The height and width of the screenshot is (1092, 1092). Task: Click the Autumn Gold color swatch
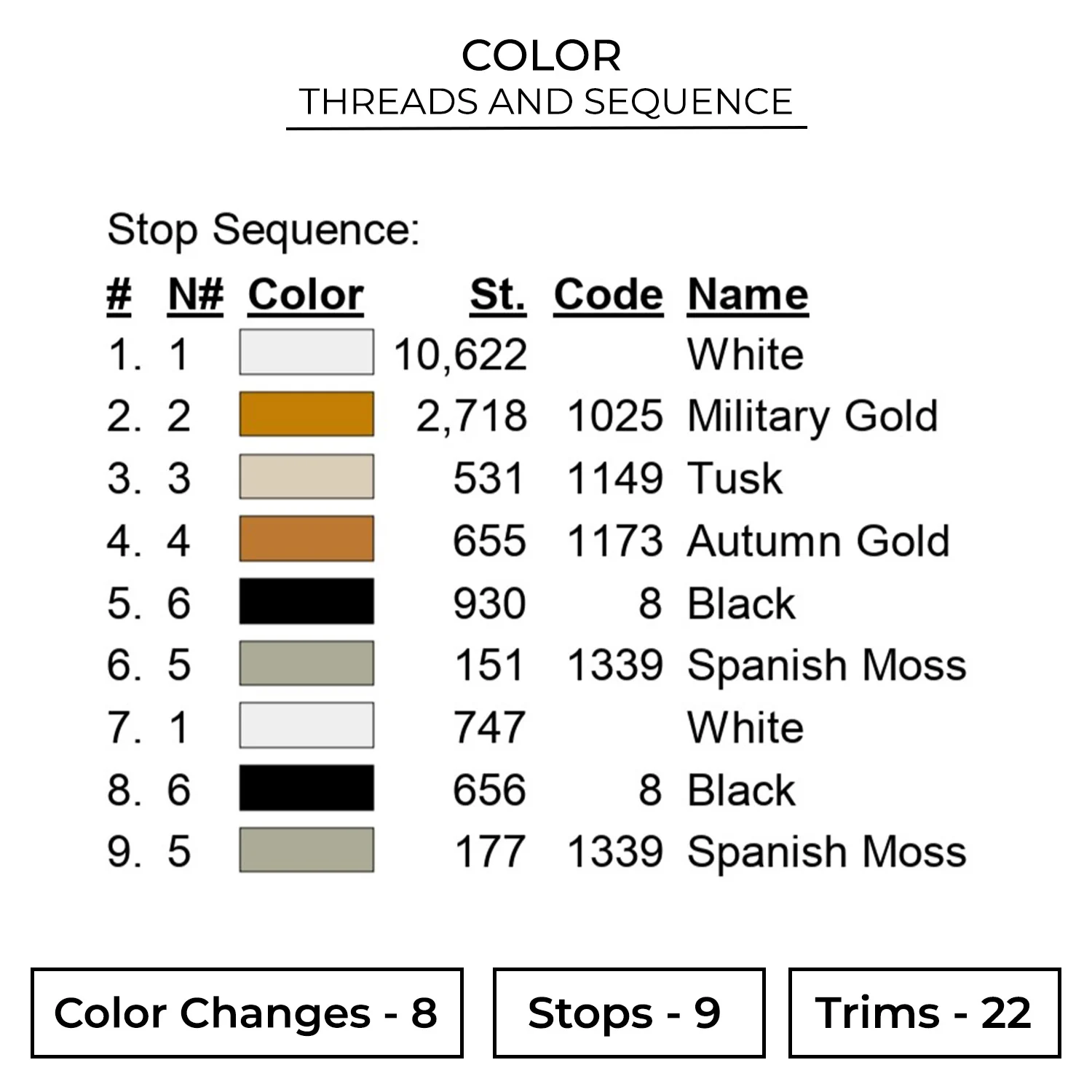(306, 539)
